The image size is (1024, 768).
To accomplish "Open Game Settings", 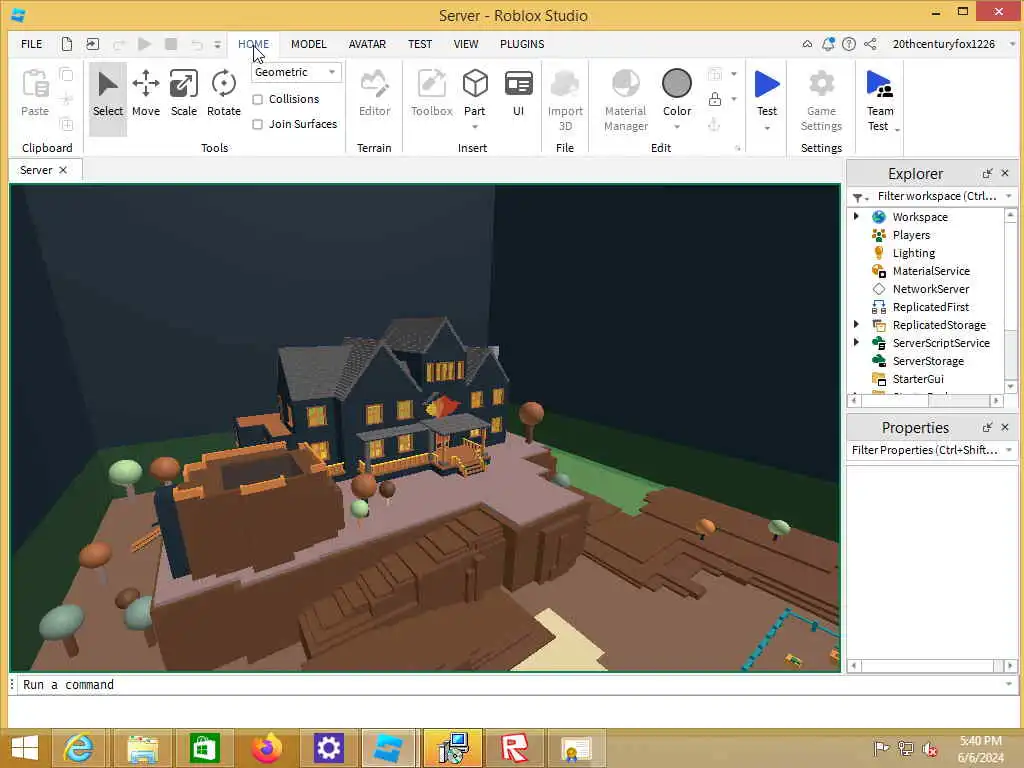I will pos(821,101).
